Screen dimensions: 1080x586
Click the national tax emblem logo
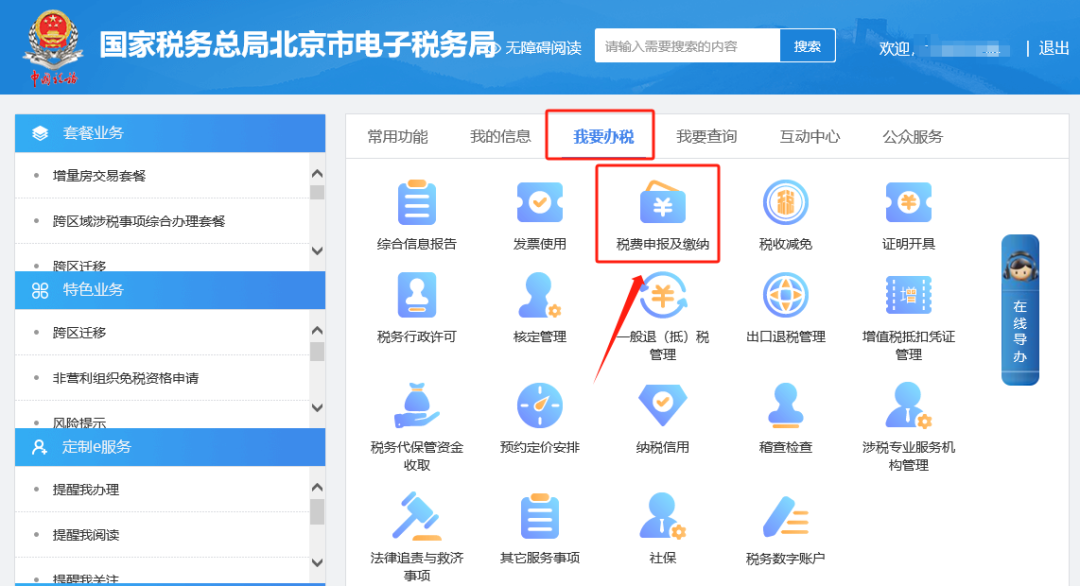(53, 47)
